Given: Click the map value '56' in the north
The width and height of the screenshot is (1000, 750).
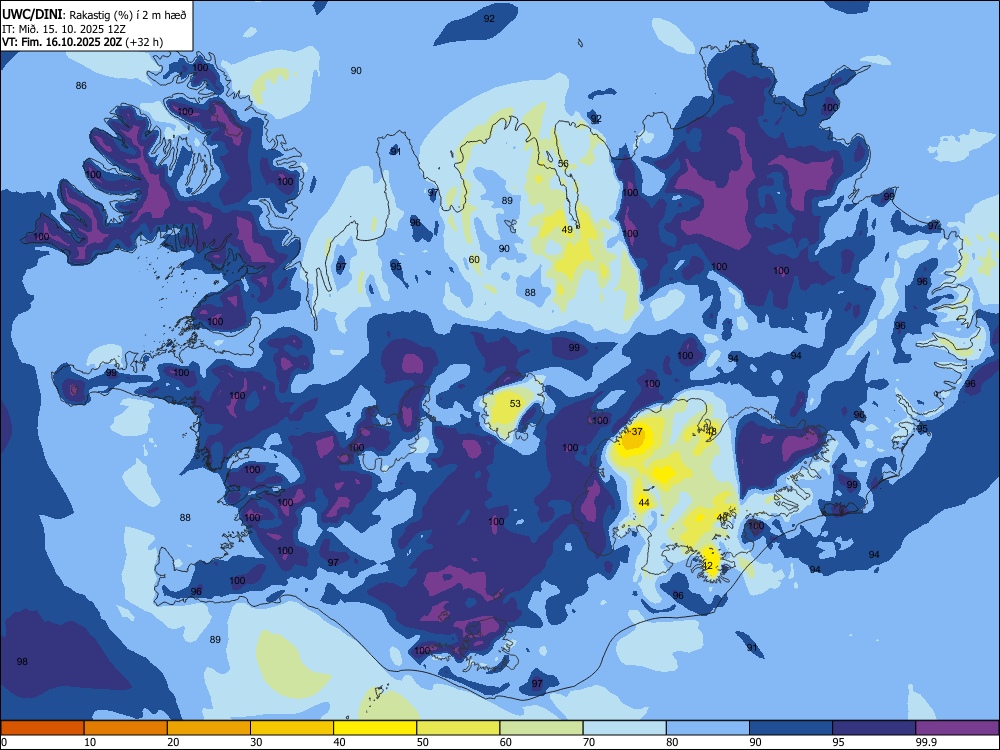Looking at the screenshot, I should click(x=563, y=164).
